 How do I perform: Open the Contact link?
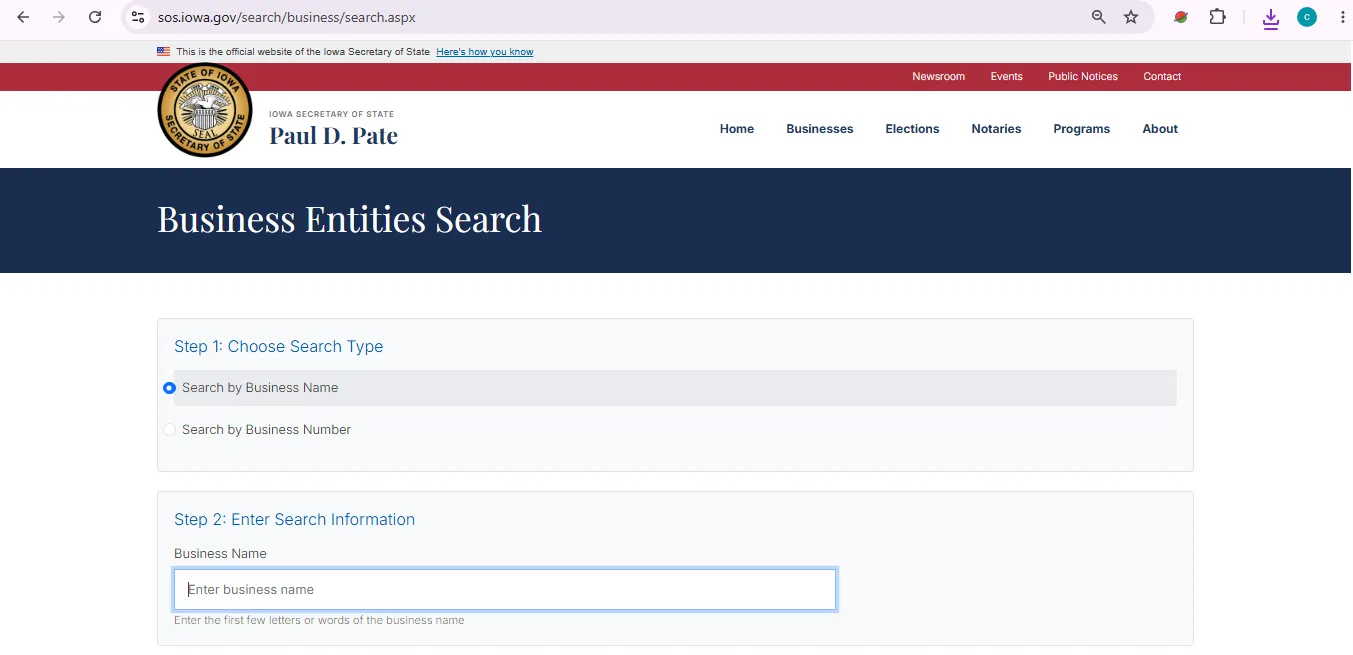click(x=1162, y=77)
